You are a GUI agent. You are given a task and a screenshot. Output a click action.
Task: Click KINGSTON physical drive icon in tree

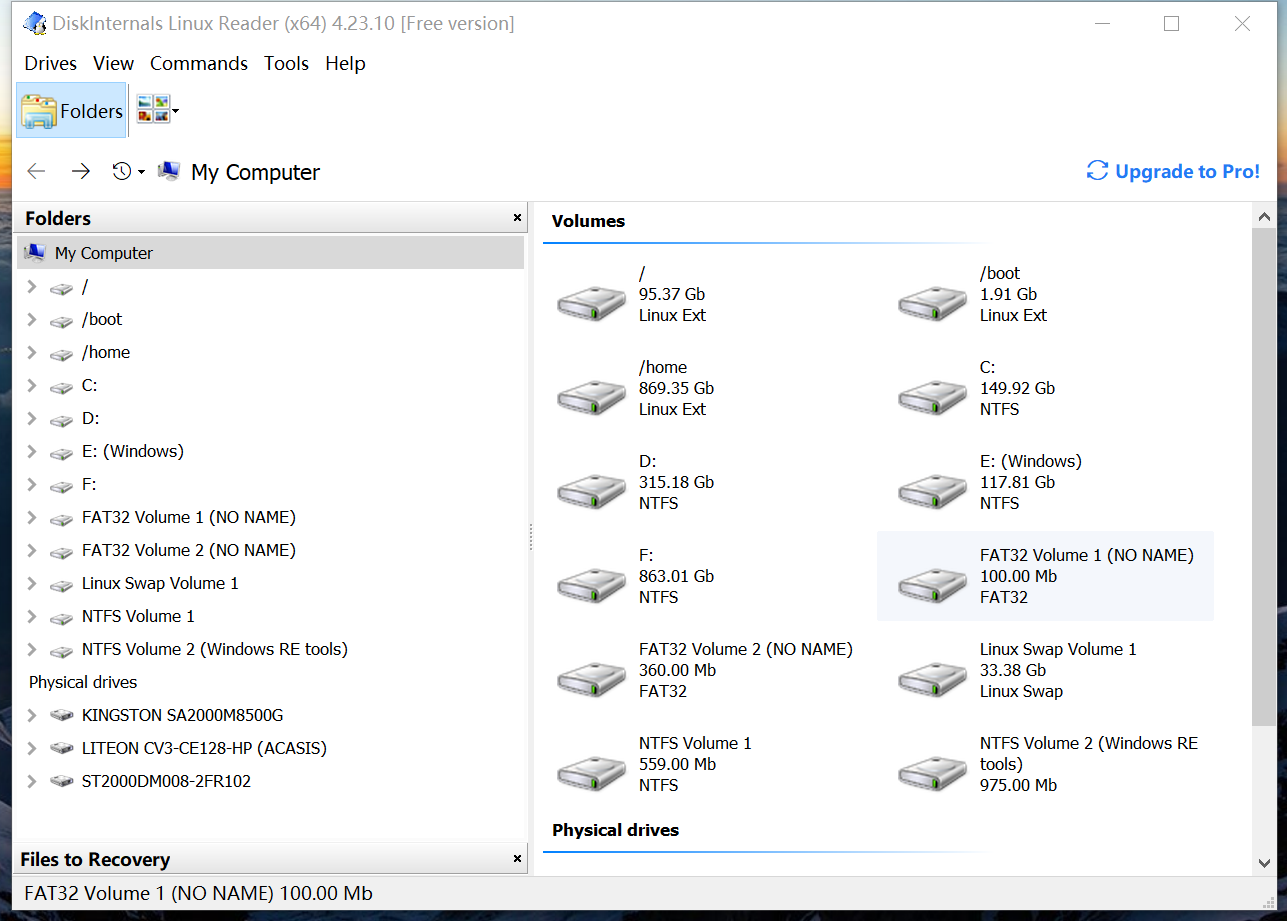(62, 716)
